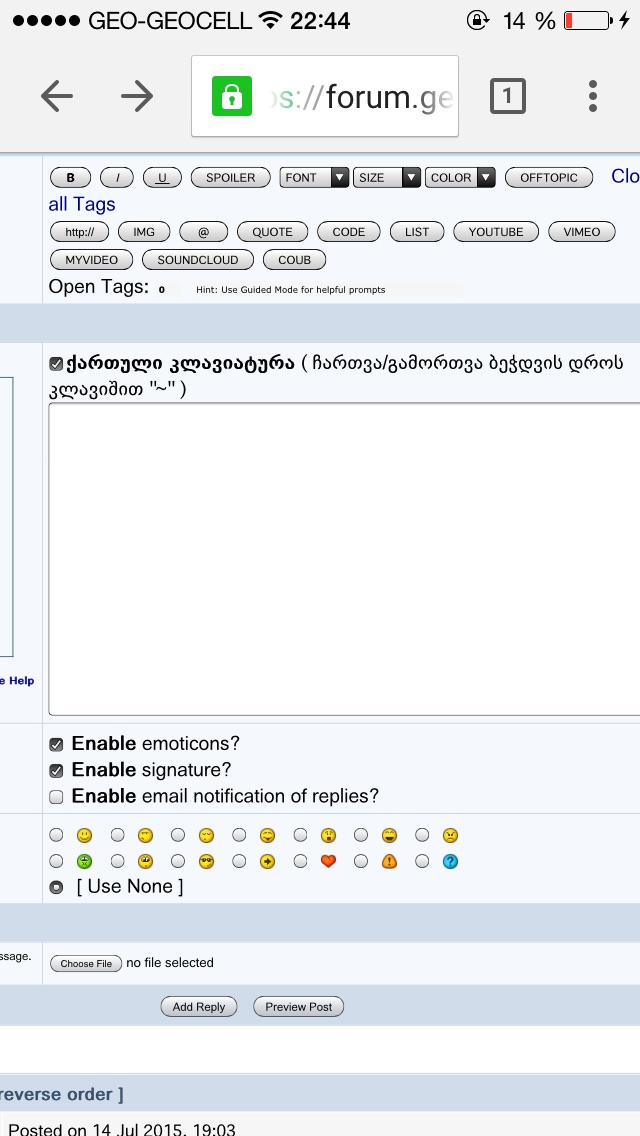The width and height of the screenshot is (640, 1136).
Task: Tap the green padlock security icon
Action: (x=232, y=96)
